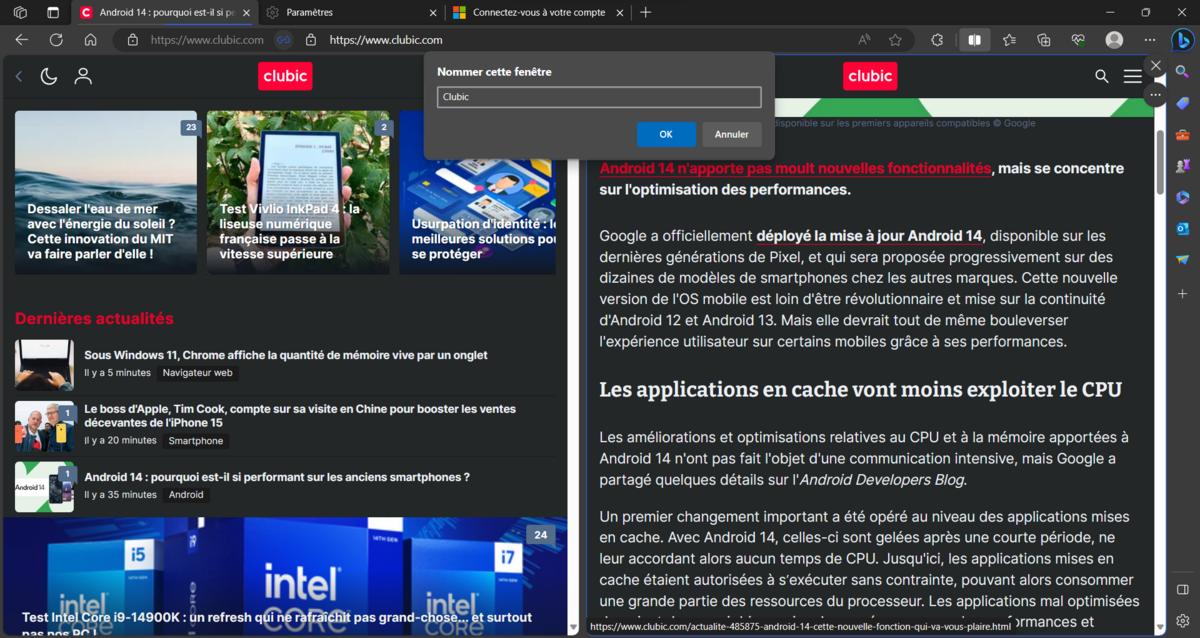The image size is (1200, 638).
Task: Open the sidebar search icon
Action: click(1183, 72)
